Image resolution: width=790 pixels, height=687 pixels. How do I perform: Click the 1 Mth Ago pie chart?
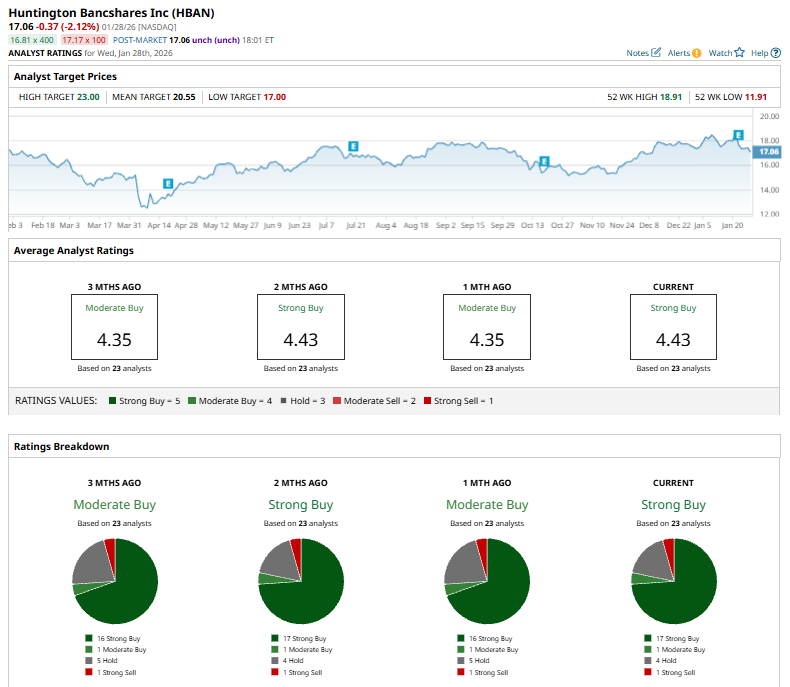coord(487,581)
